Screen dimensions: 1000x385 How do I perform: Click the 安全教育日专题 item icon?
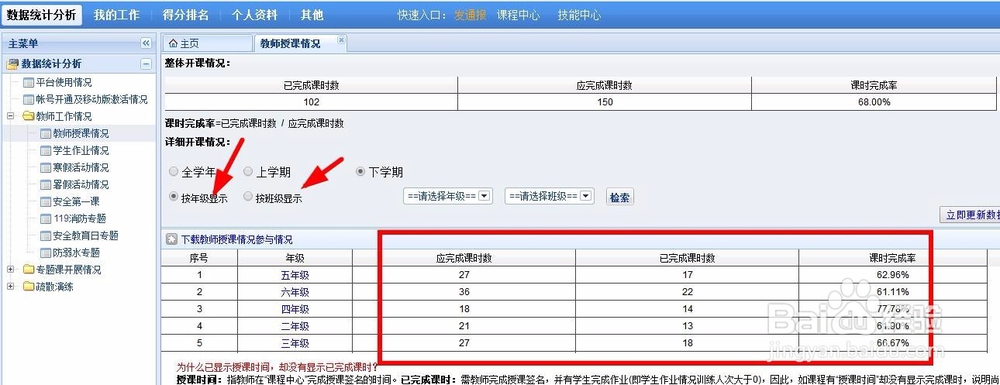point(45,235)
